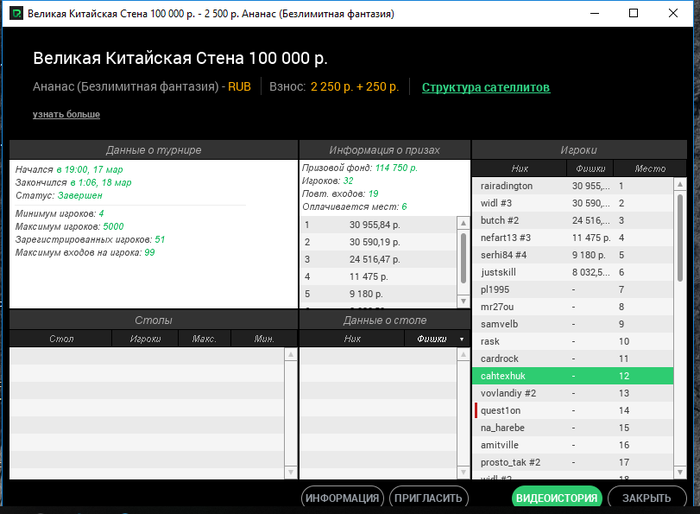This screenshot has height=514, width=700.
Task: Sort players list by Фишки column
Action: coord(590,168)
